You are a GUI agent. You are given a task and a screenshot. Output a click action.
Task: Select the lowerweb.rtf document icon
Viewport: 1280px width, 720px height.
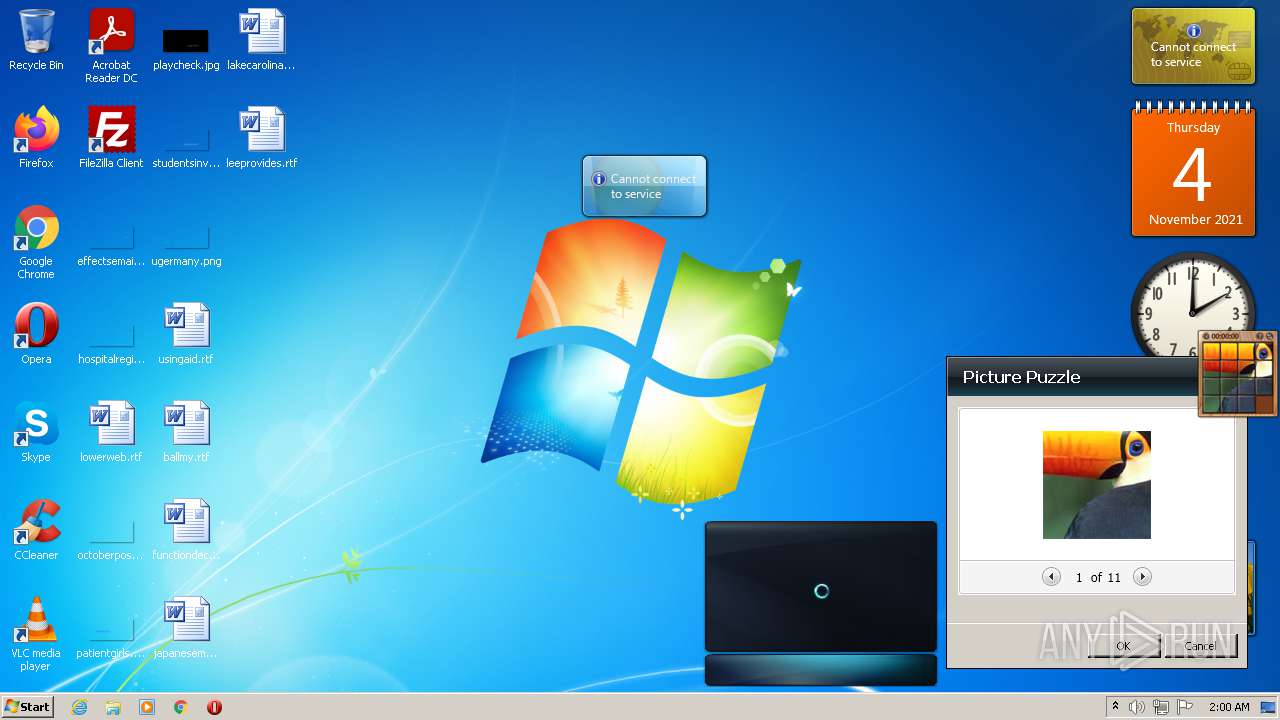pyautogui.click(x=111, y=432)
